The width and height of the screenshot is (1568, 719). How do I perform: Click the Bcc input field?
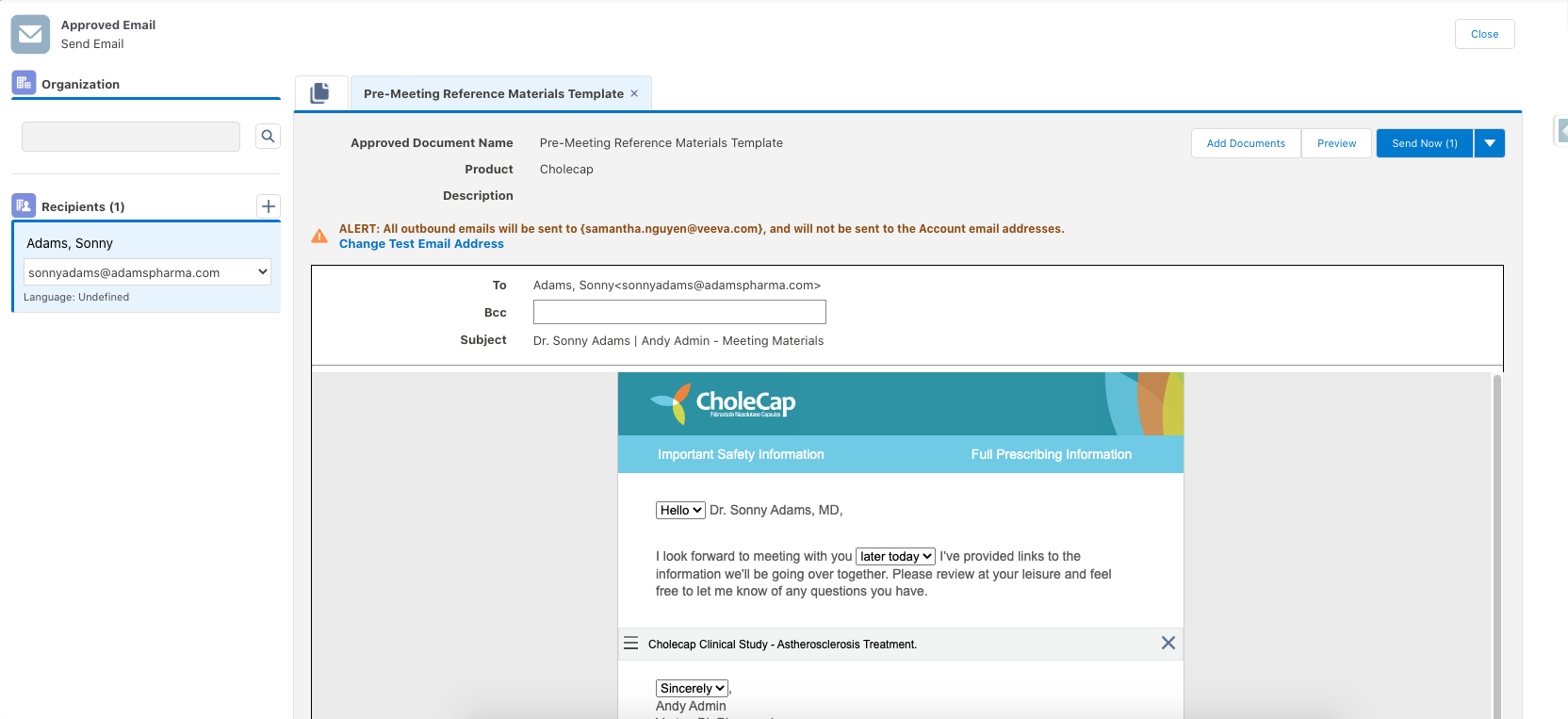[679, 312]
